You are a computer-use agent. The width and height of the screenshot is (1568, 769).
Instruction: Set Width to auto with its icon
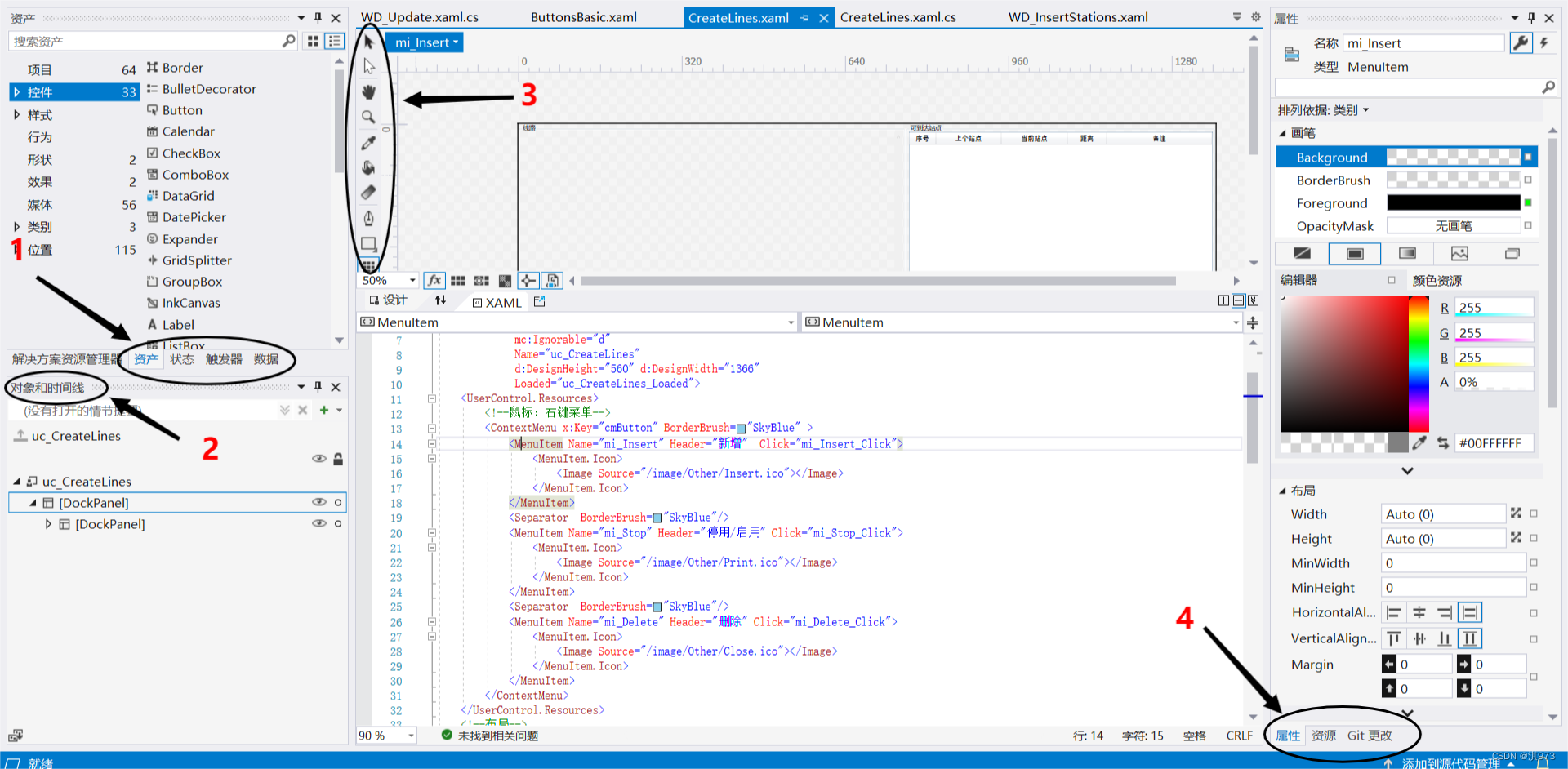(x=1516, y=513)
